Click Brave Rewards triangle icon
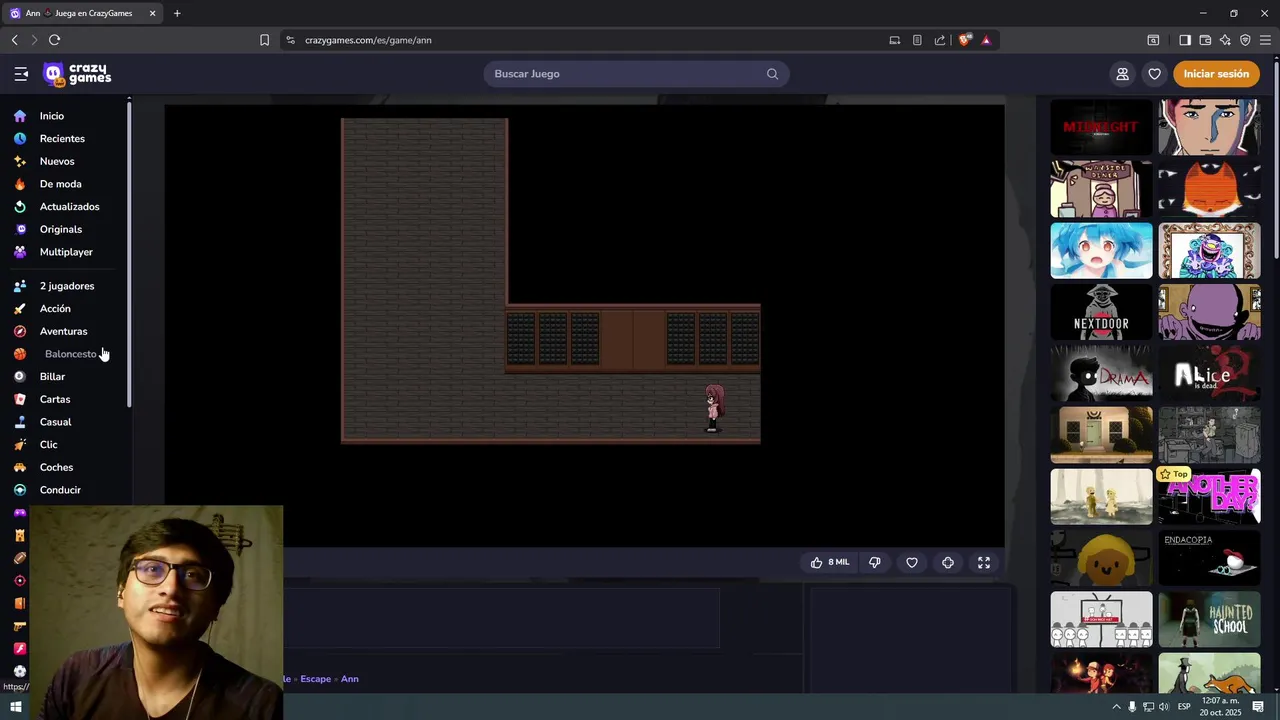 [986, 40]
